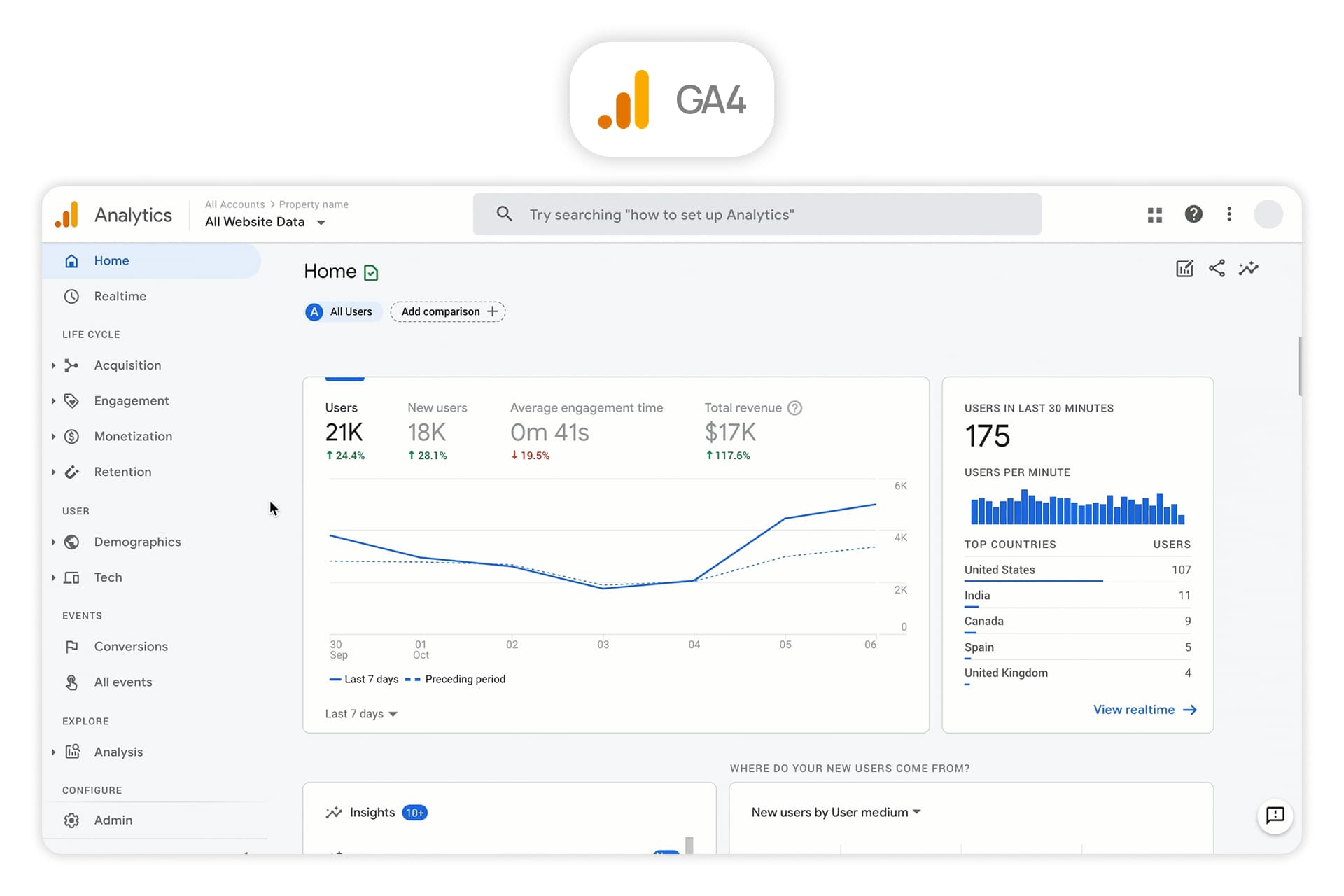Screen dimensions: 1344x896
Task: Click inside the search Analytics field
Action: click(x=756, y=214)
